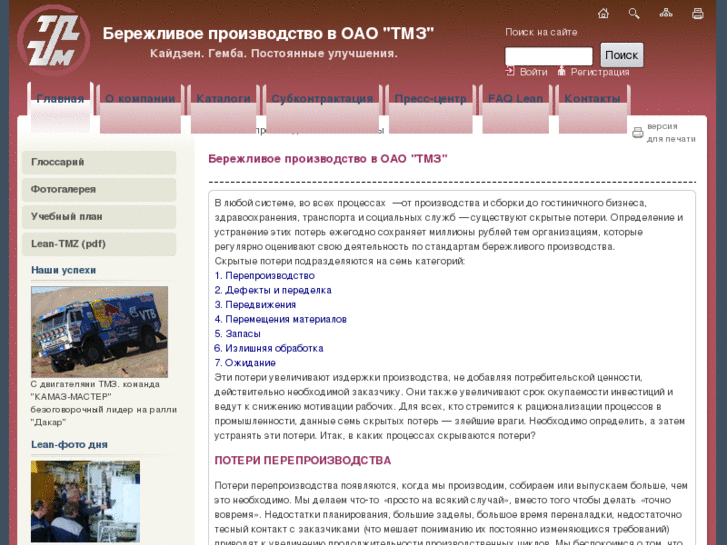Click the Lean-фото дня heading

(69, 444)
